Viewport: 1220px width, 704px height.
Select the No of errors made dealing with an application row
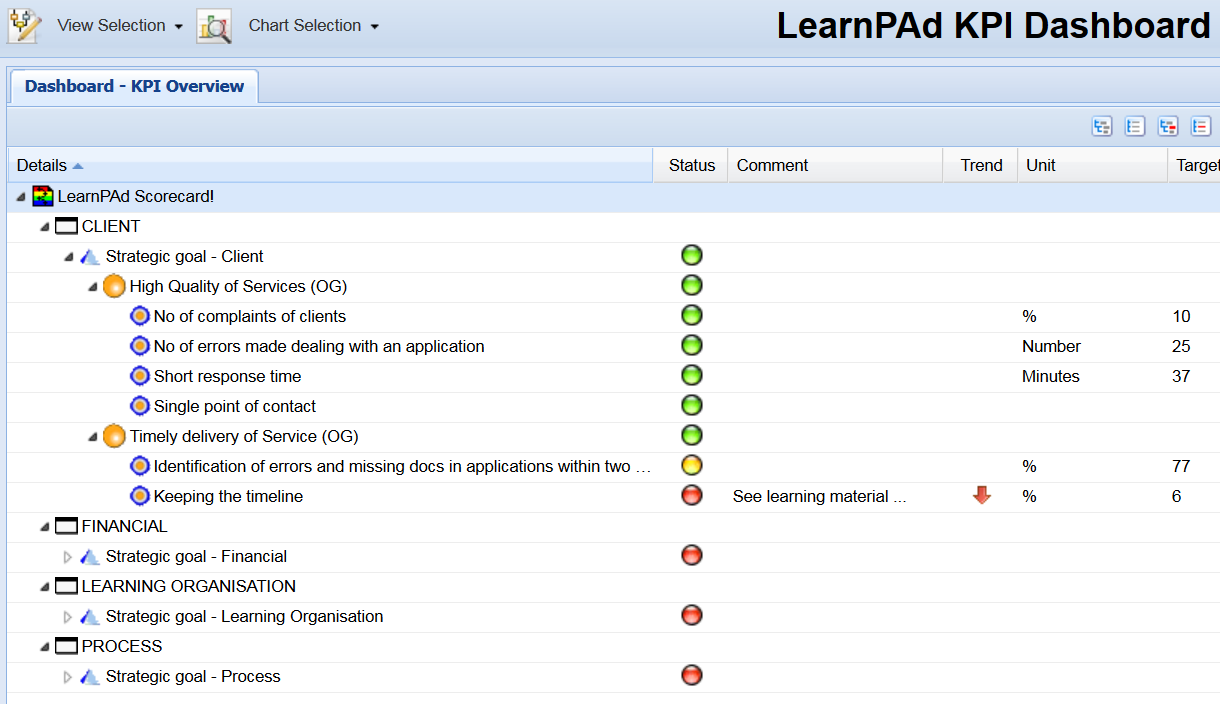click(614, 346)
